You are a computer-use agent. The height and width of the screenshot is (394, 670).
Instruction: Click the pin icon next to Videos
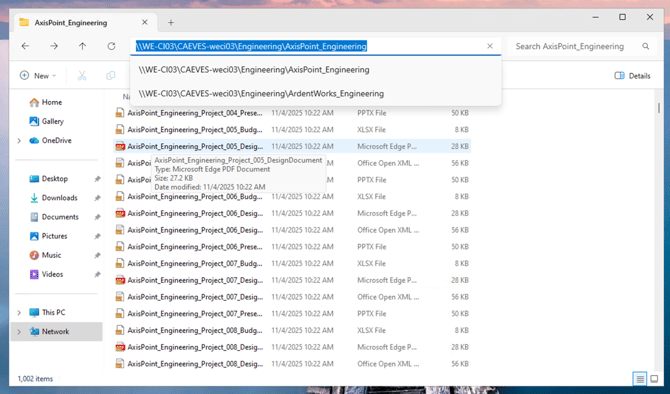pos(97,274)
